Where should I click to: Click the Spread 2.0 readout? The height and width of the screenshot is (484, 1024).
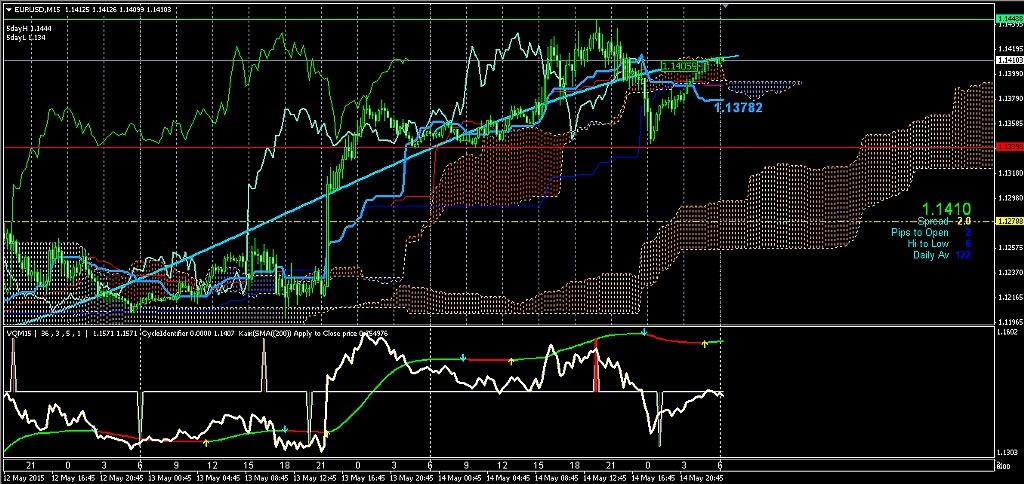pyautogui.click(x=944, y=221)
